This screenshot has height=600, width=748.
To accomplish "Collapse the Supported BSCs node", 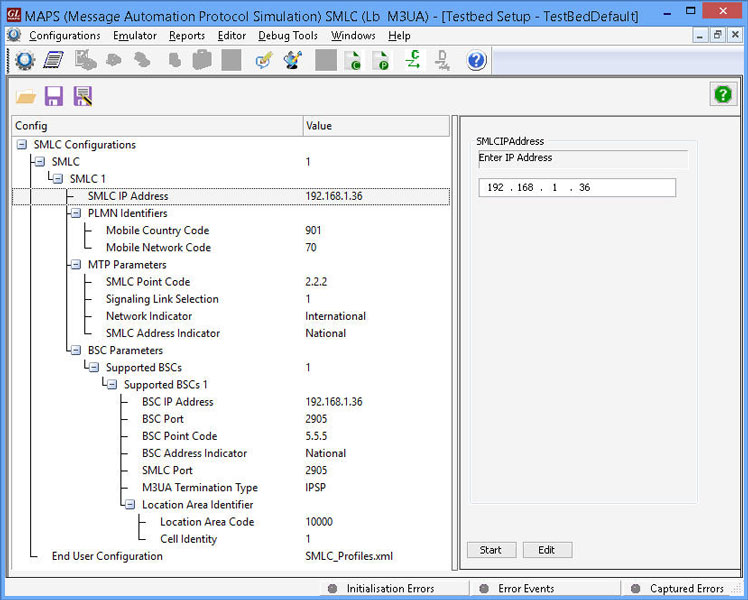I will 94,368.
